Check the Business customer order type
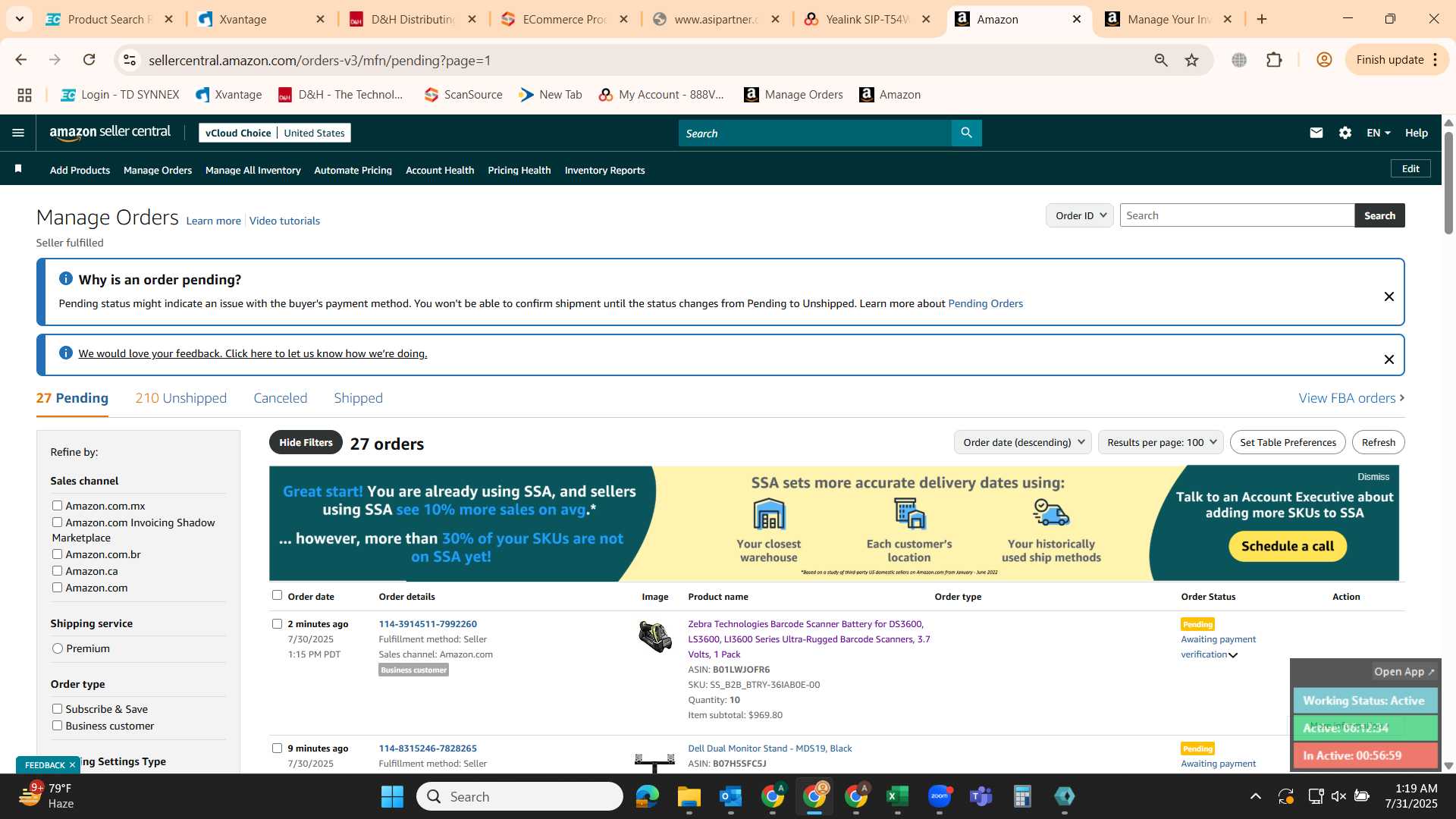This screenshot has width=1456, height=819. tap(57, 725)
